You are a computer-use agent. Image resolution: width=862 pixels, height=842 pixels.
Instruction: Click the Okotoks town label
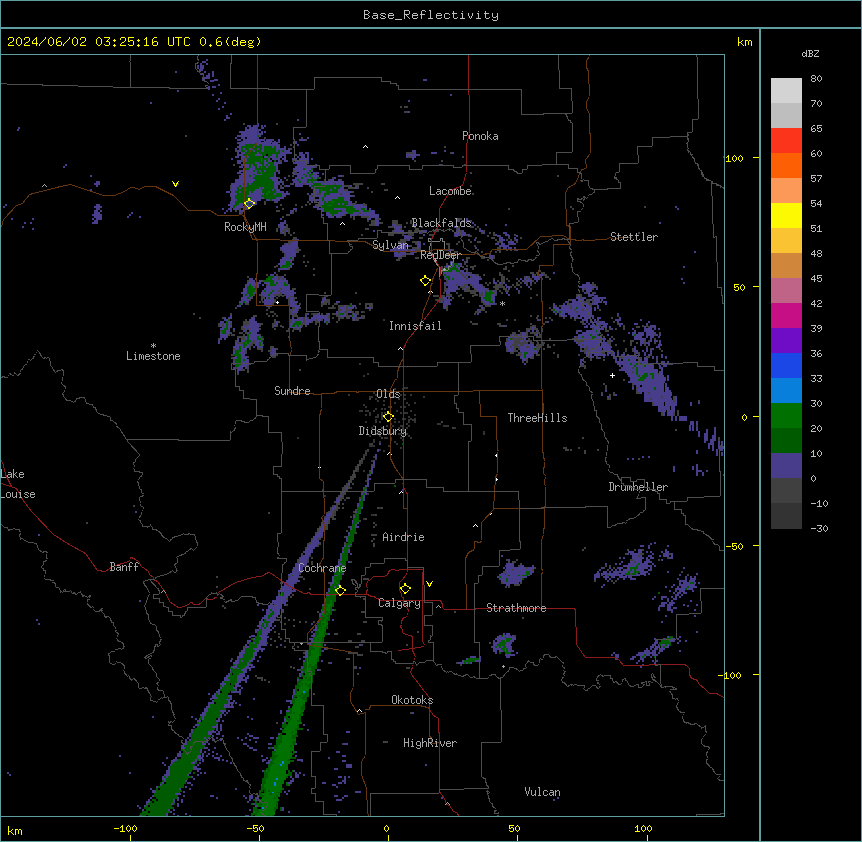click(x=412, y=700)
